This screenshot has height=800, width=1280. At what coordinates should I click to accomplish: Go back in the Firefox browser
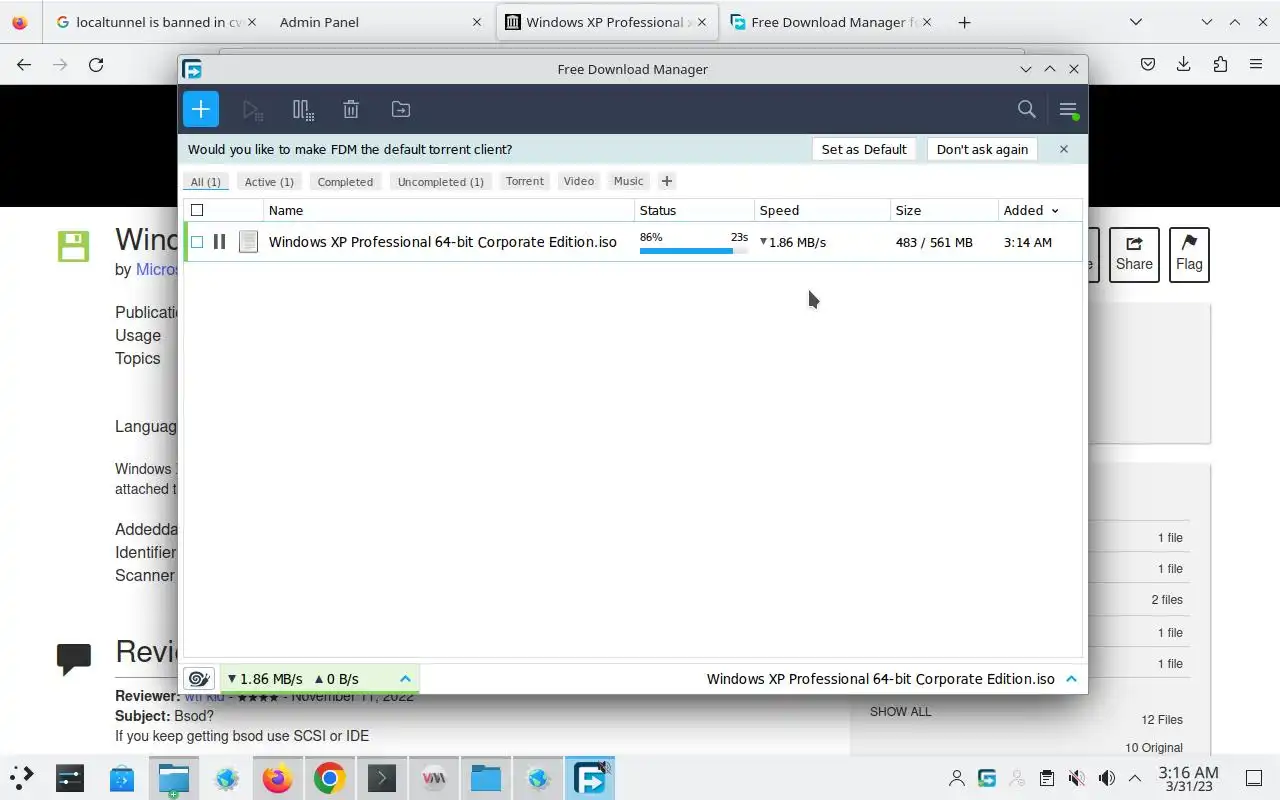click(24, 64)
